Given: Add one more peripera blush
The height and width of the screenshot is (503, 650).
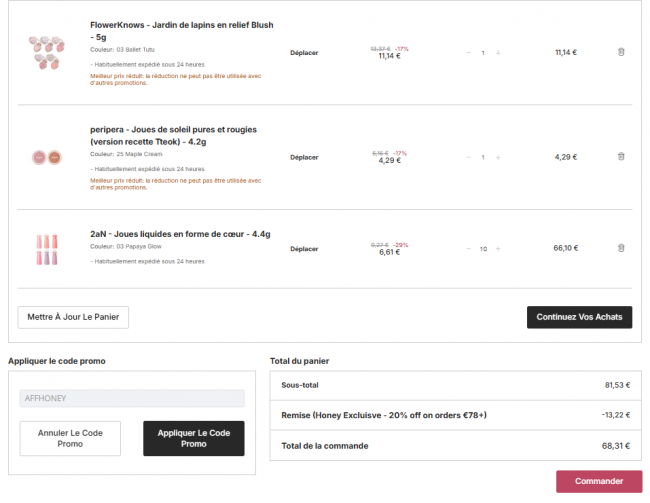Looking at the screenshot, I should pyautogui.click(x=498, y=157).
